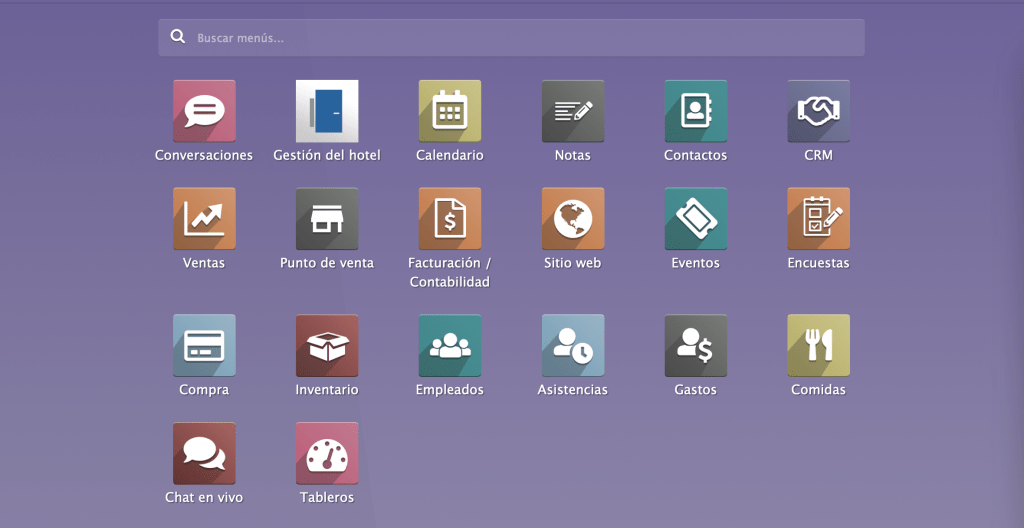Open the Comidas fork and knife icon
The image size is (1024, 528).
818,346
